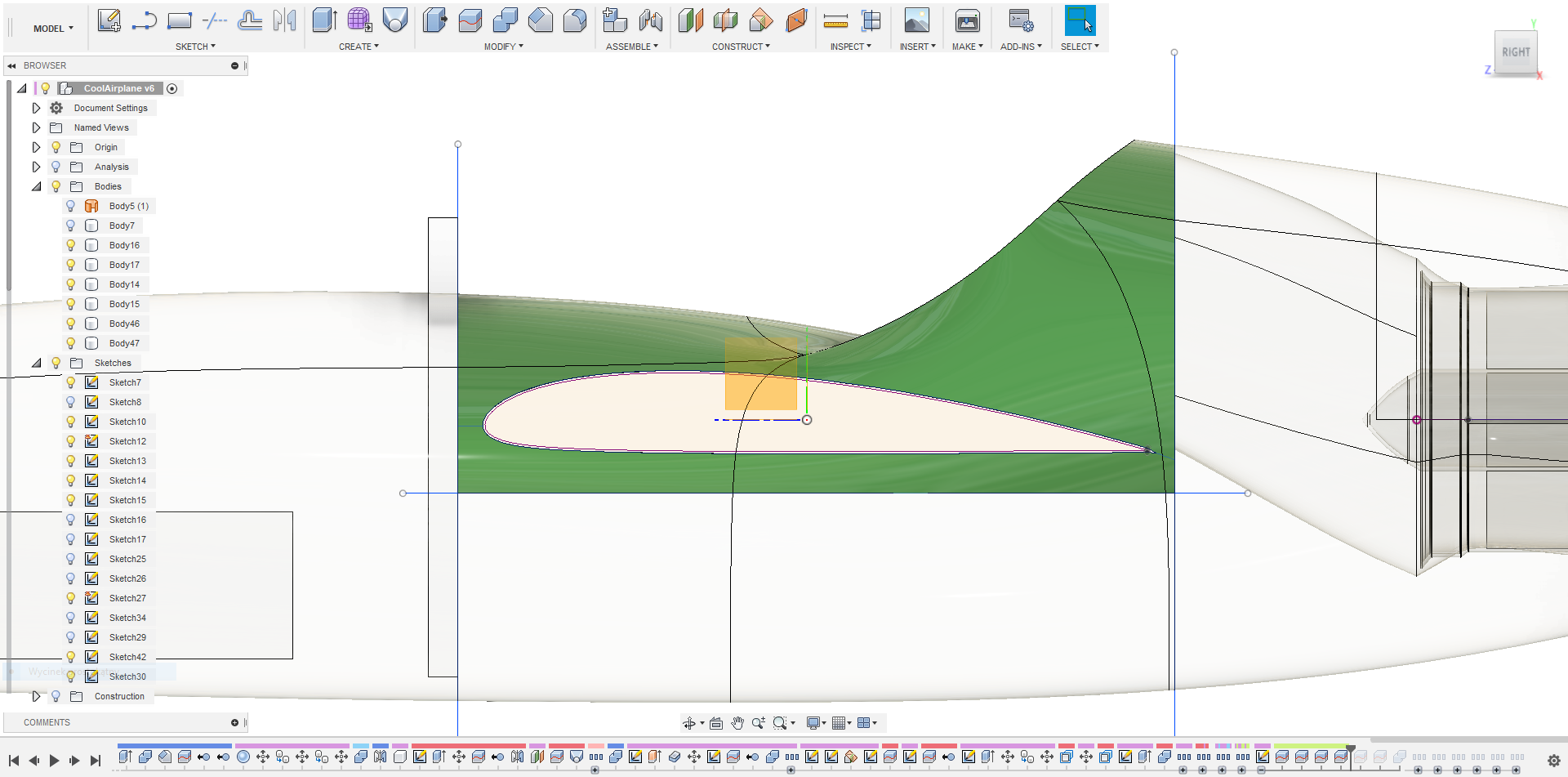Select the Extrude tool
Screen dimensions: 1568x777
coord(325,20)
